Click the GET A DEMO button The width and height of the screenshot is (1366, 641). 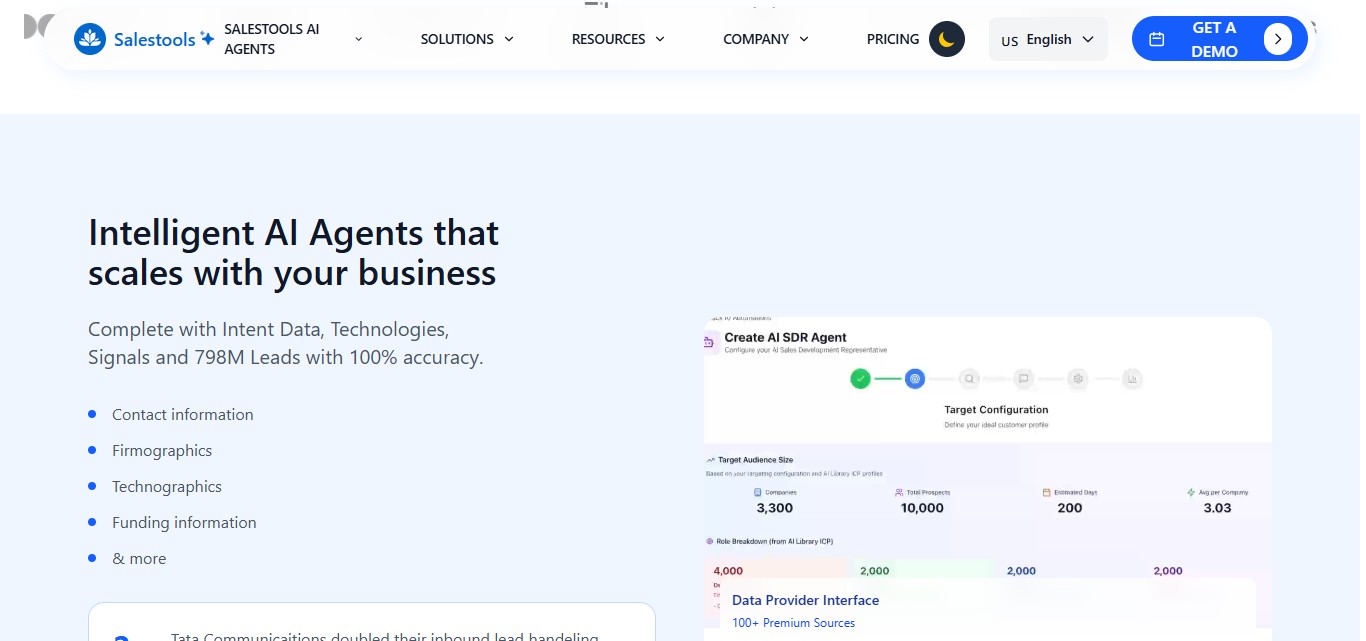coord(1213,38)
